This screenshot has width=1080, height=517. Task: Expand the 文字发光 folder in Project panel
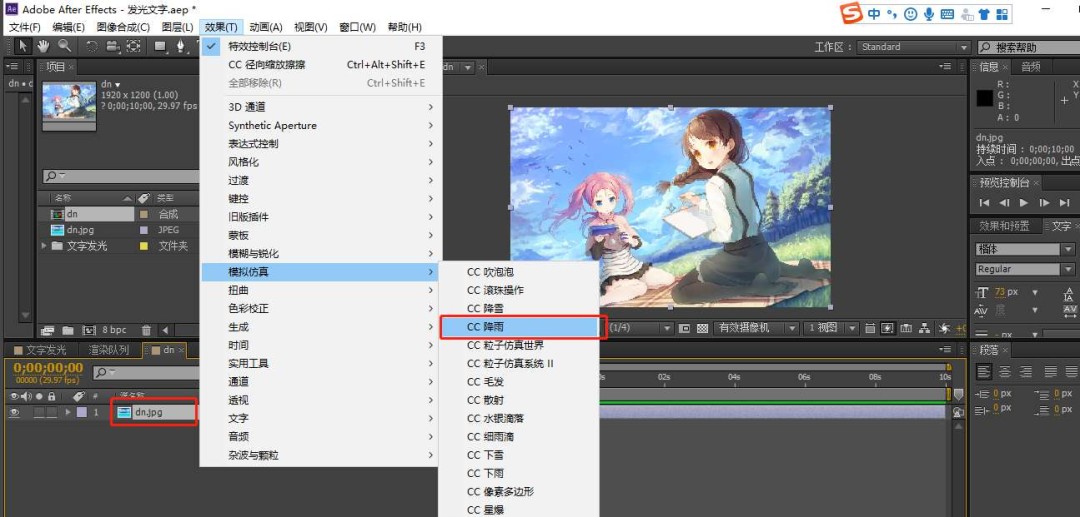click(x=45, y=246)
